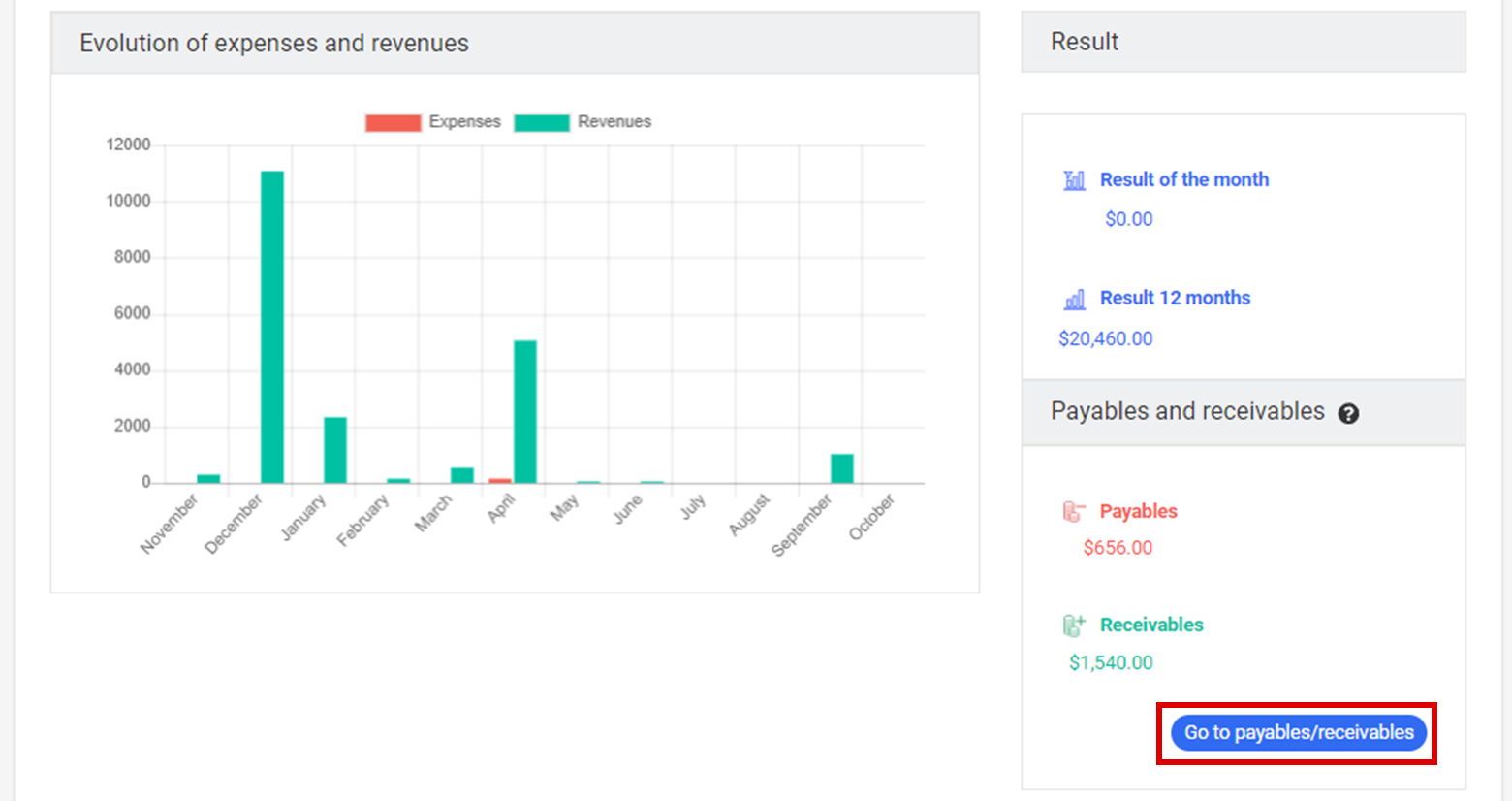1512x801 pixels.
Task: Click the red Payables icon
Action: (x=1074, y=512)
